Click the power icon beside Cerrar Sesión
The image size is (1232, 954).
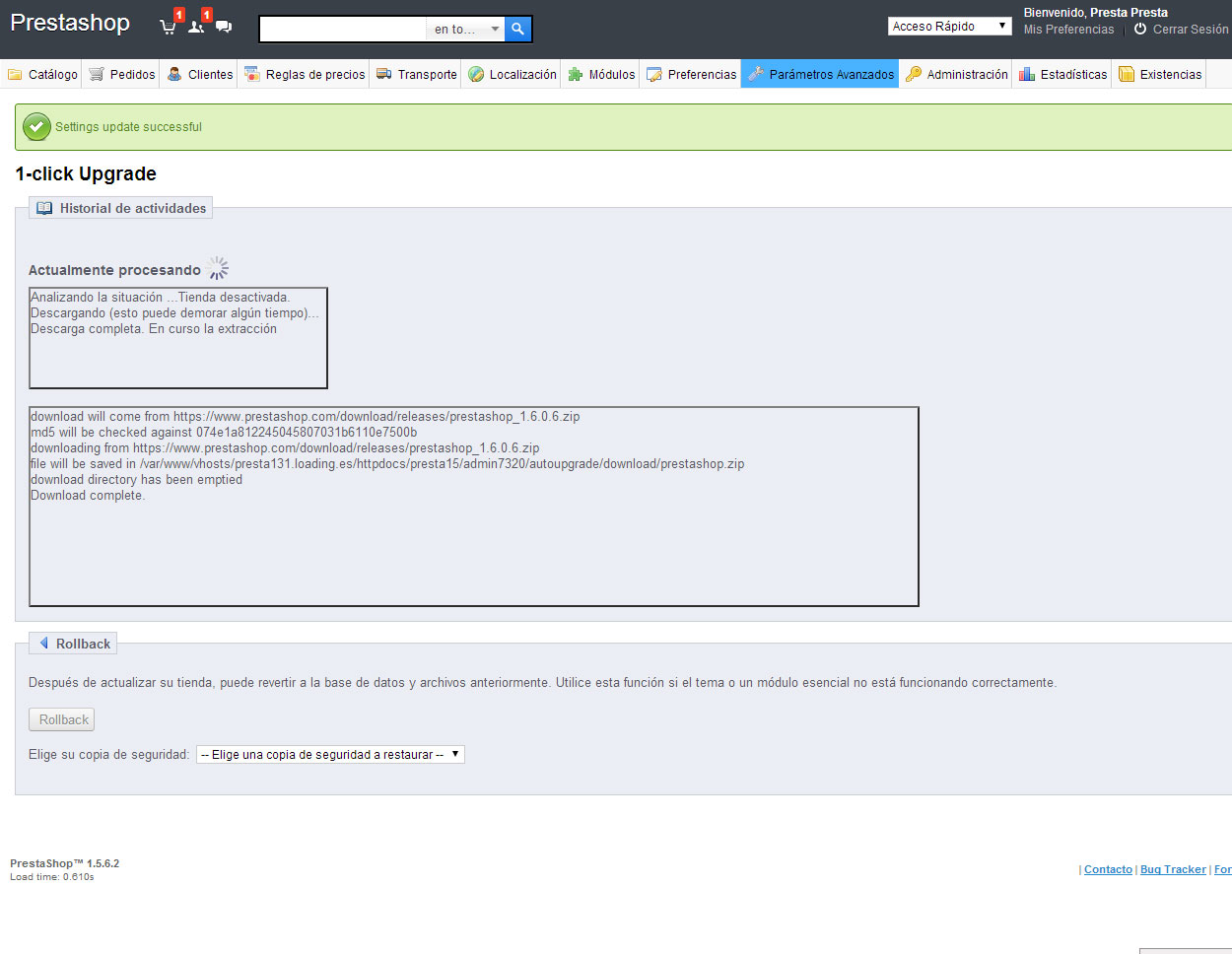pyautogui.click(x=1140, y=29)
